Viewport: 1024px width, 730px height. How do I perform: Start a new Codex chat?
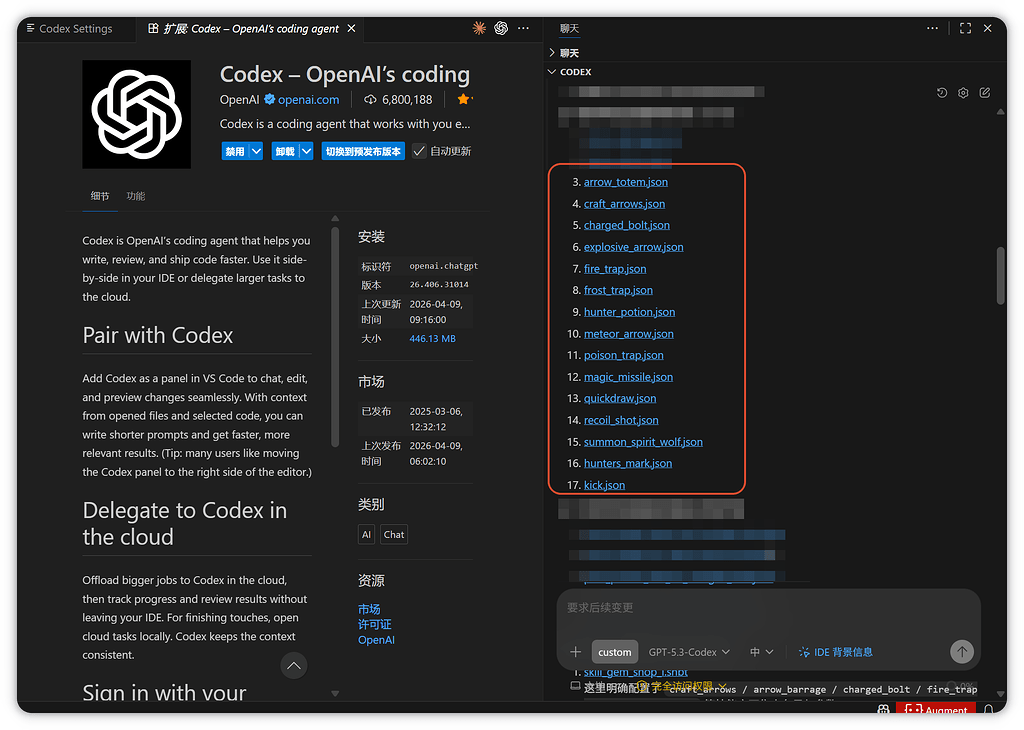(x=985, y=93)
